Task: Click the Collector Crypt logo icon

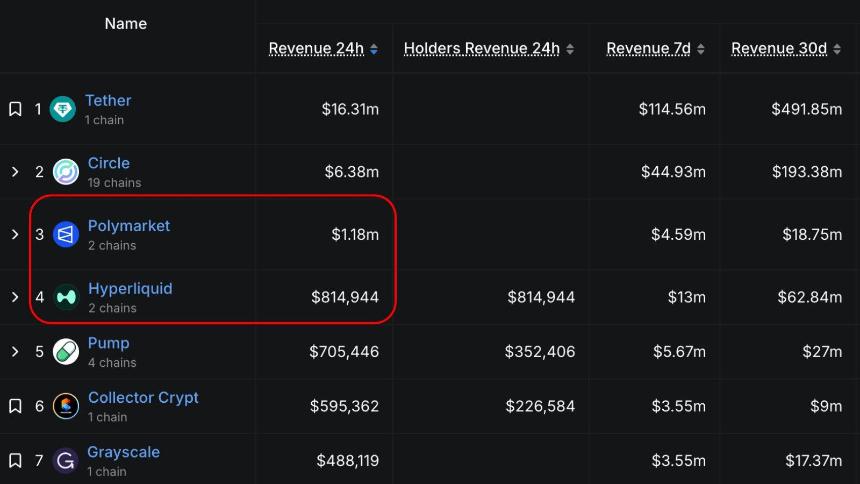Action: pos(66,406)
